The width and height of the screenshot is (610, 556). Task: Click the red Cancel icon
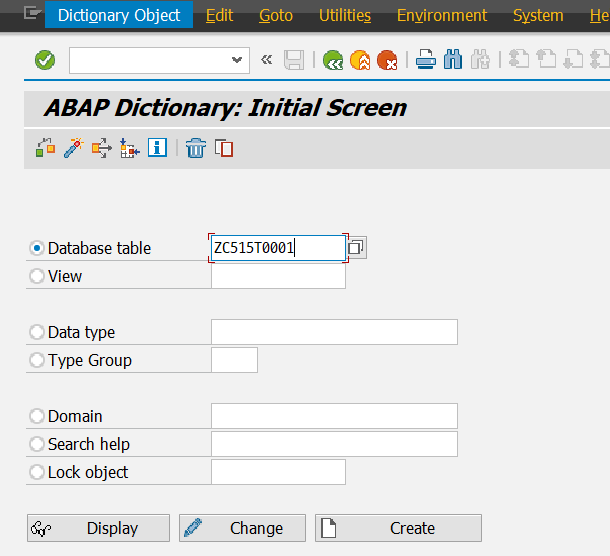pos(387,60)
